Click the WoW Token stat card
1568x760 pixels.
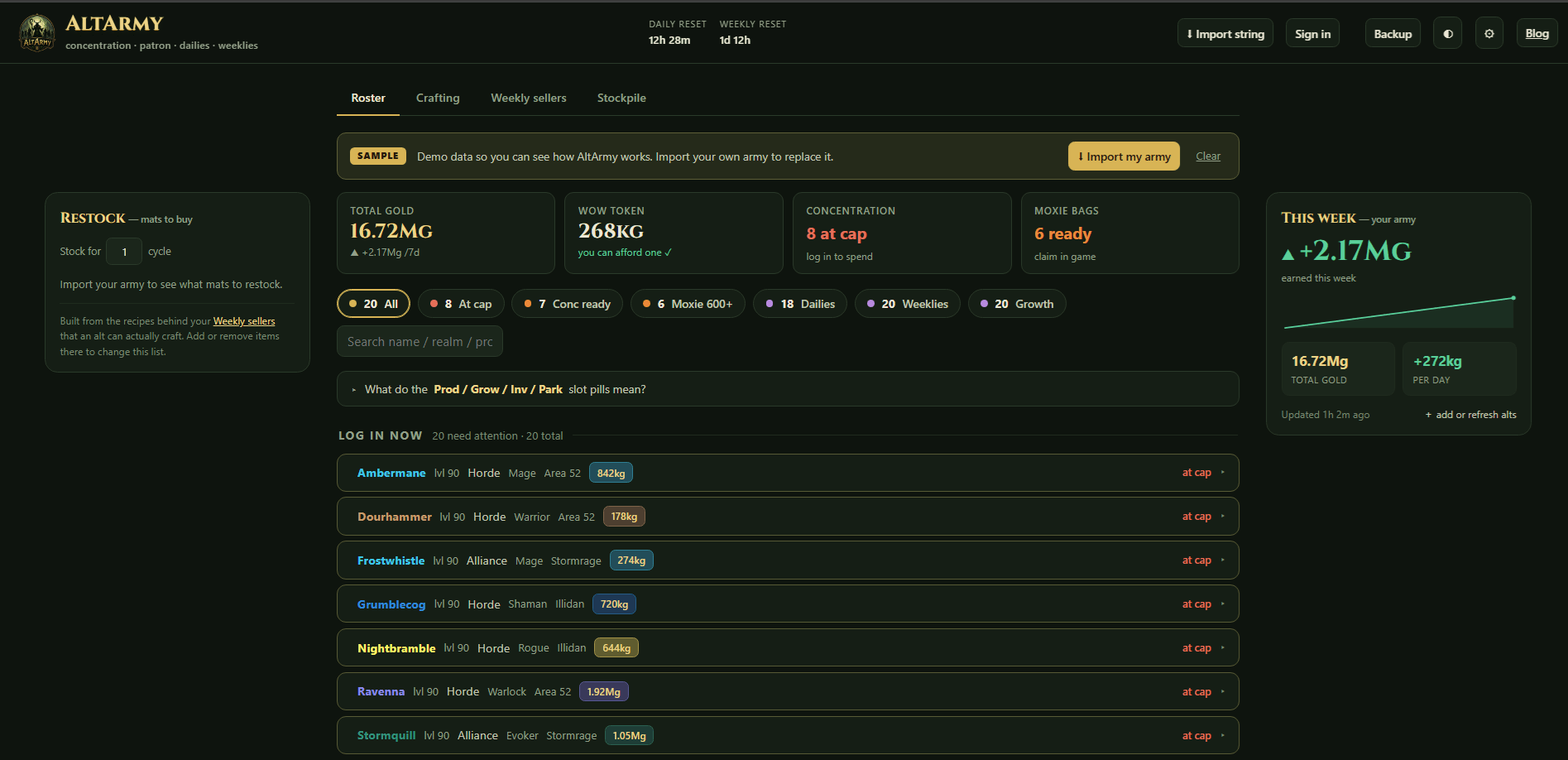click(x=674, y=233)
